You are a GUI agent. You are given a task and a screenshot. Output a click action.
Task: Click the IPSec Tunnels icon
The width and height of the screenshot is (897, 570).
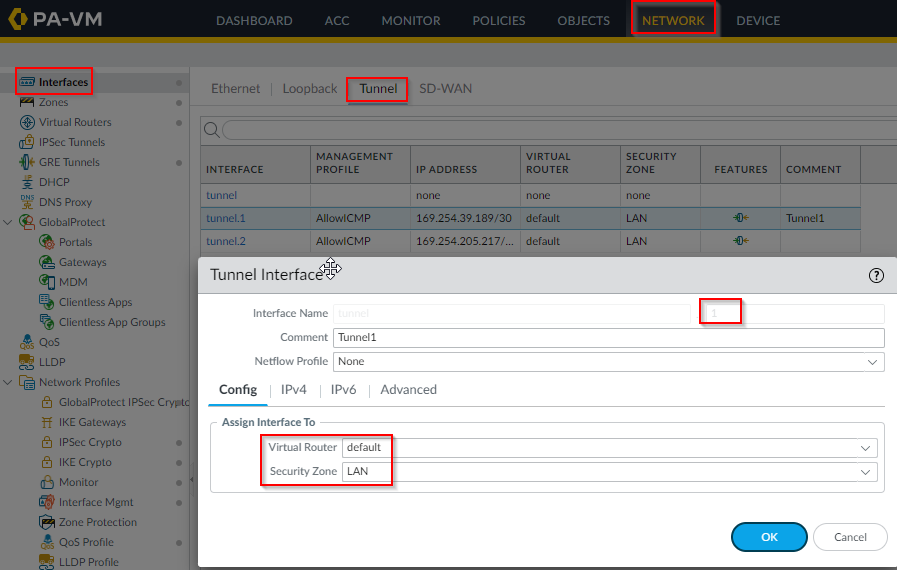pos(27,142)
